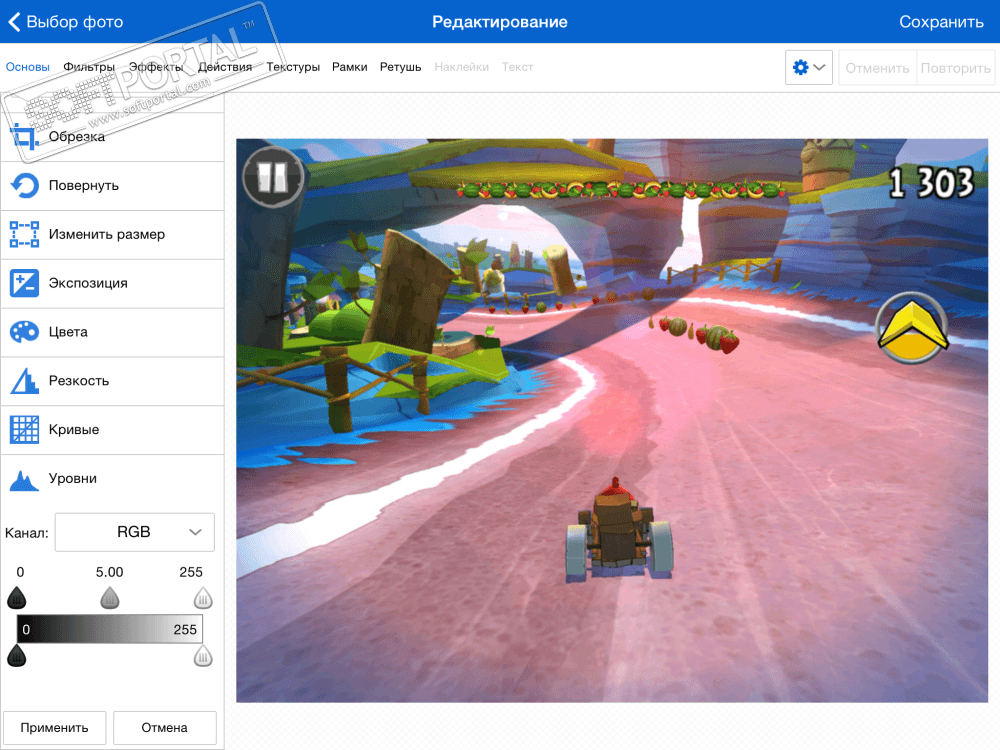Click the Отменить undo button

pyautogui.click(x=877, y=68)
